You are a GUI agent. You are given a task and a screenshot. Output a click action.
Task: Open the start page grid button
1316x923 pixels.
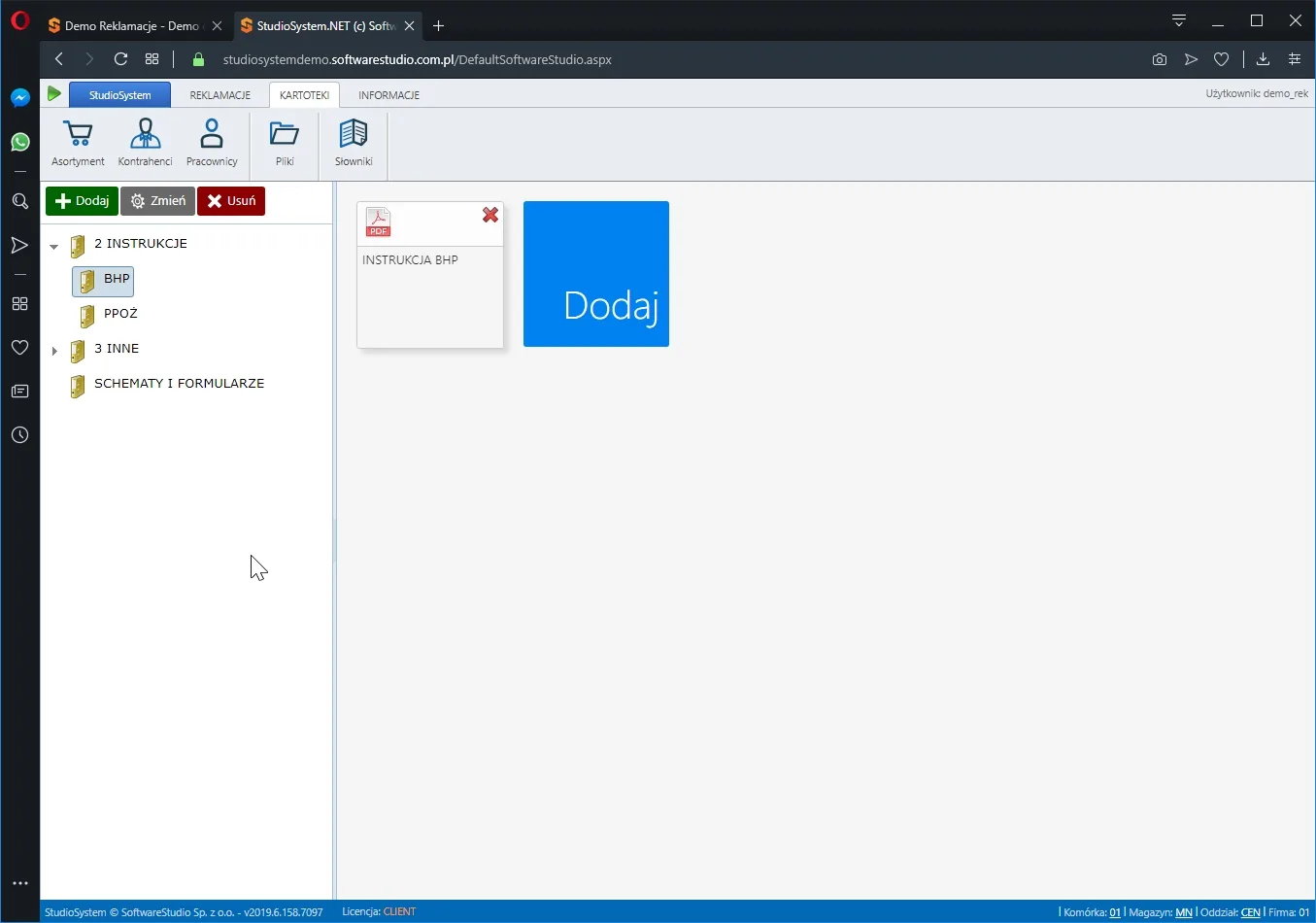(152, 59)
